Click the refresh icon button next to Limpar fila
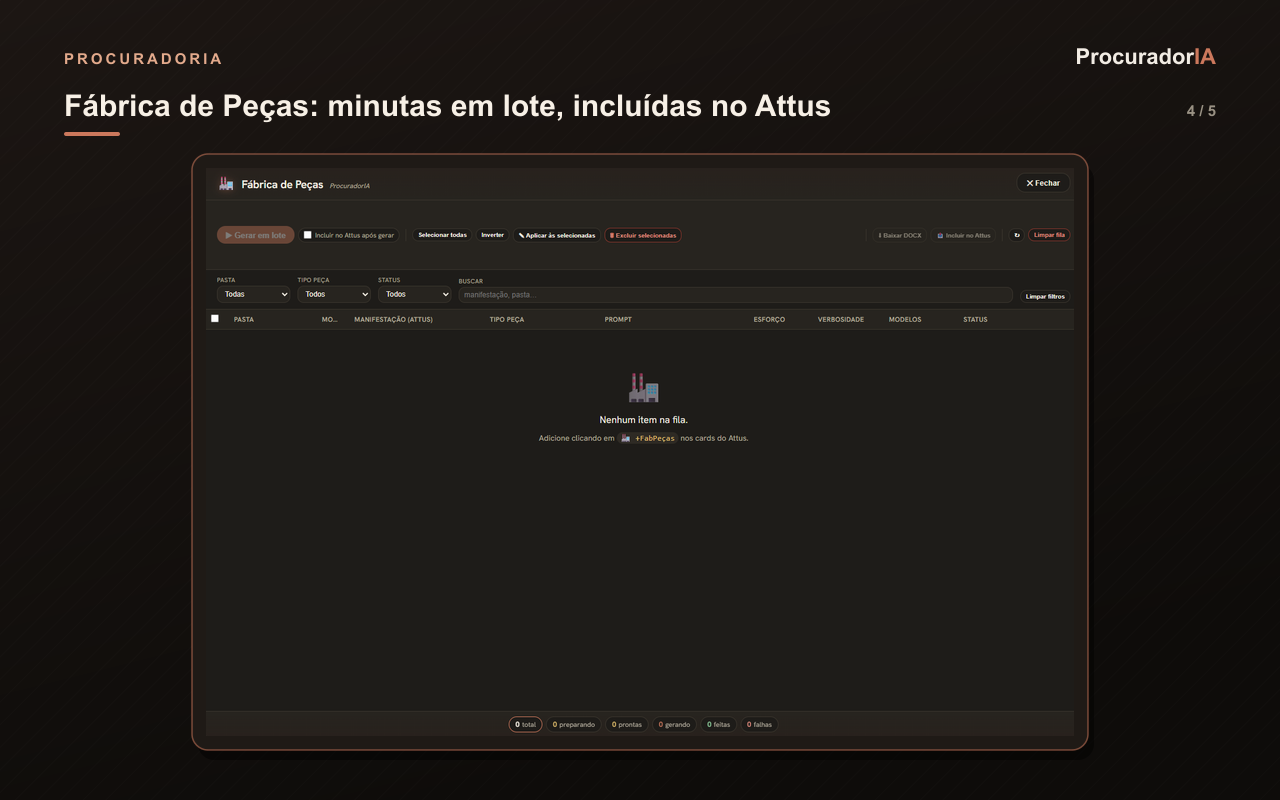 point(1016,235)
